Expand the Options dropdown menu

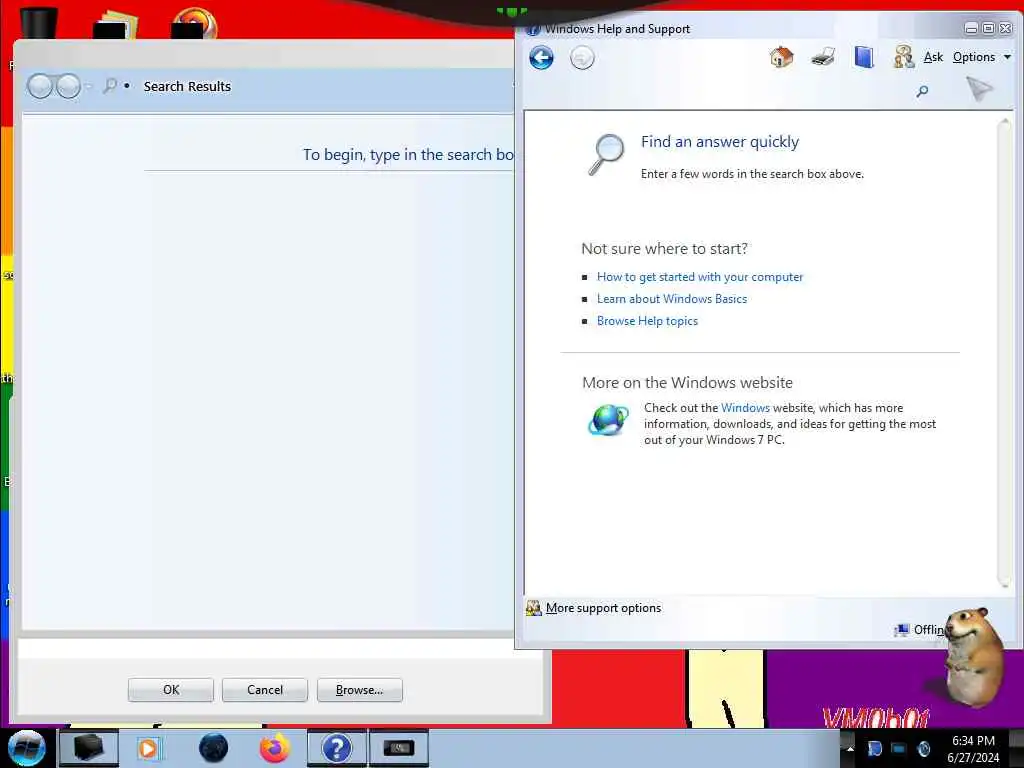pyautogui.click(x=982, y=57)
